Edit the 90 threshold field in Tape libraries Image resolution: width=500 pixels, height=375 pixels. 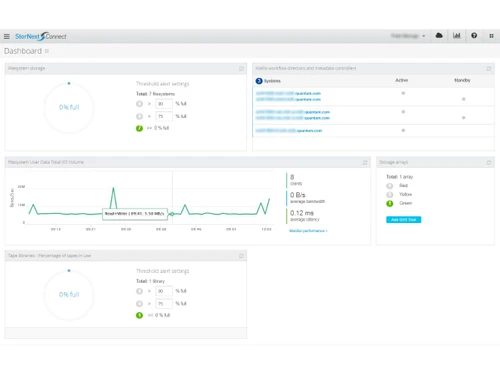pyautogui.click(x=164, y=291)
